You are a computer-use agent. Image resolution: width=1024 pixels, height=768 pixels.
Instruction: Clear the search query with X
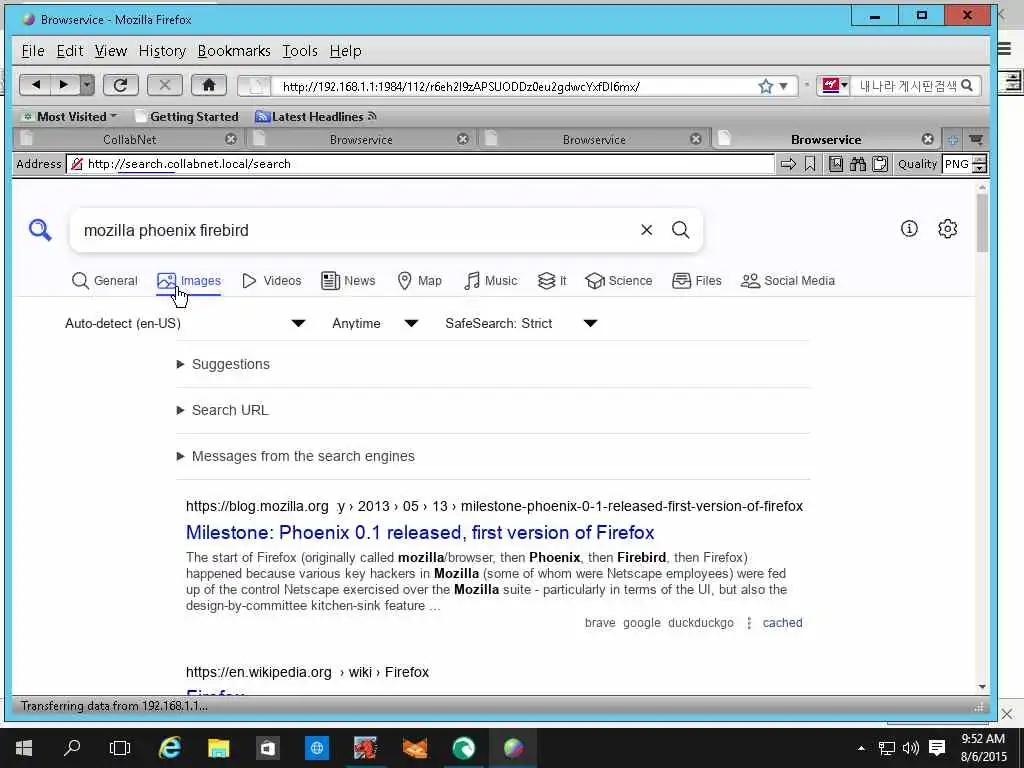click(x=647, y=230)
